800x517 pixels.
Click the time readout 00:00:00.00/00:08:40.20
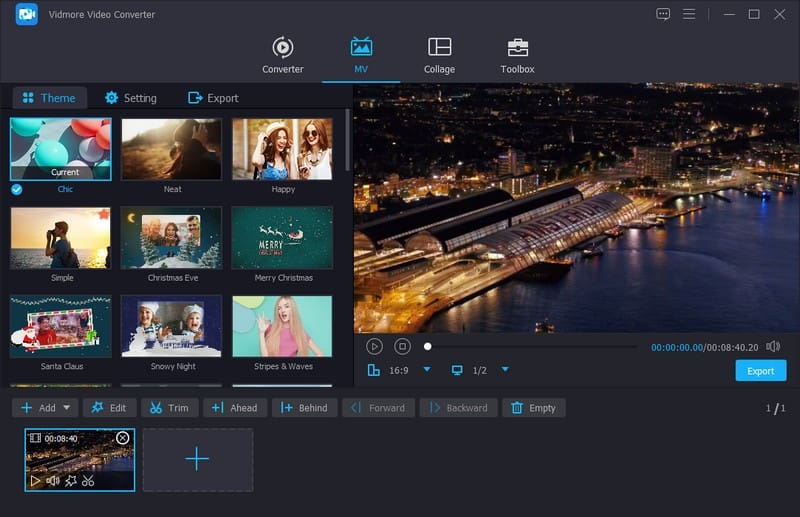705,348
